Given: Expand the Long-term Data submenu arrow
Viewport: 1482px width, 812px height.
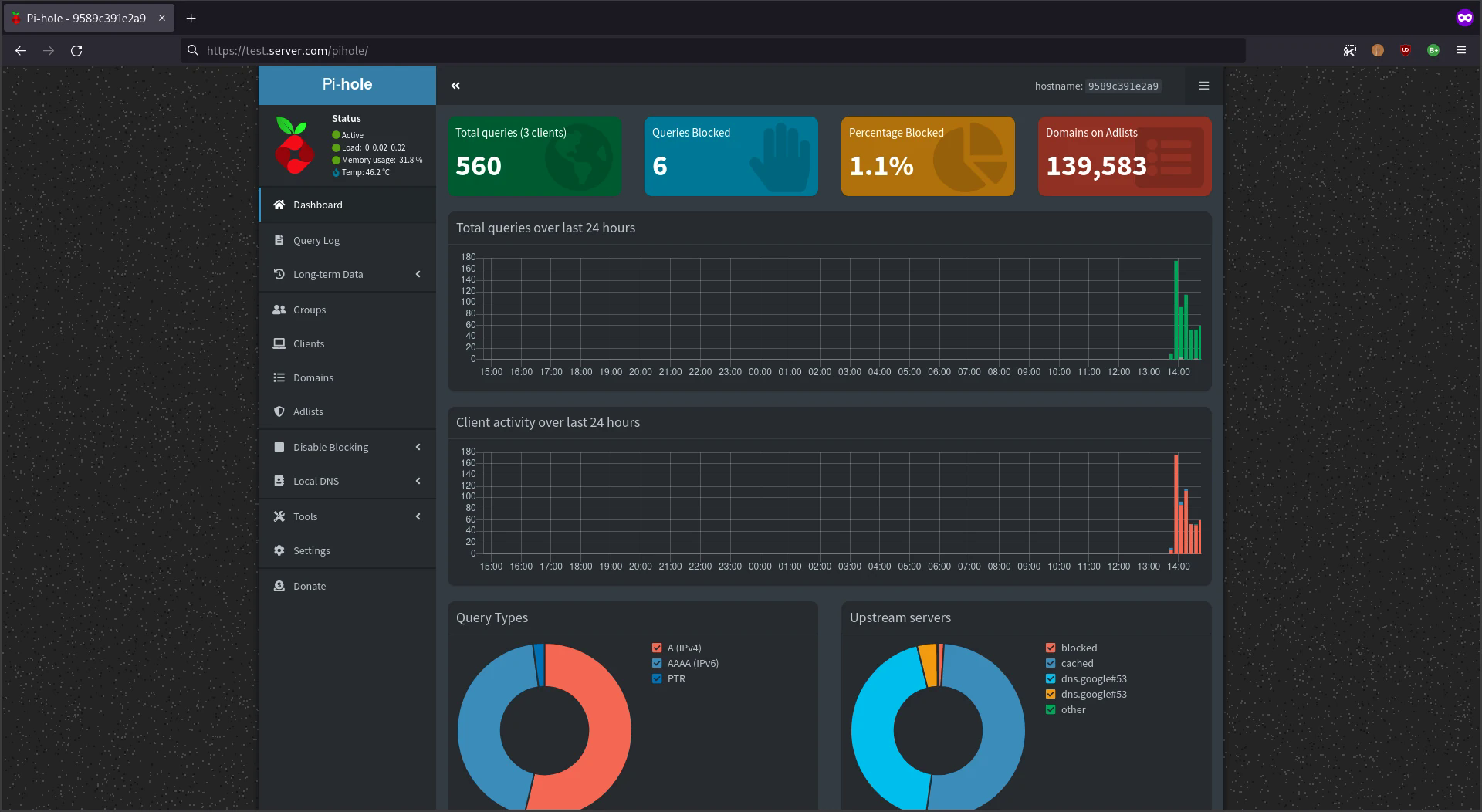Looking at the screenshot, I should [418, 274].
